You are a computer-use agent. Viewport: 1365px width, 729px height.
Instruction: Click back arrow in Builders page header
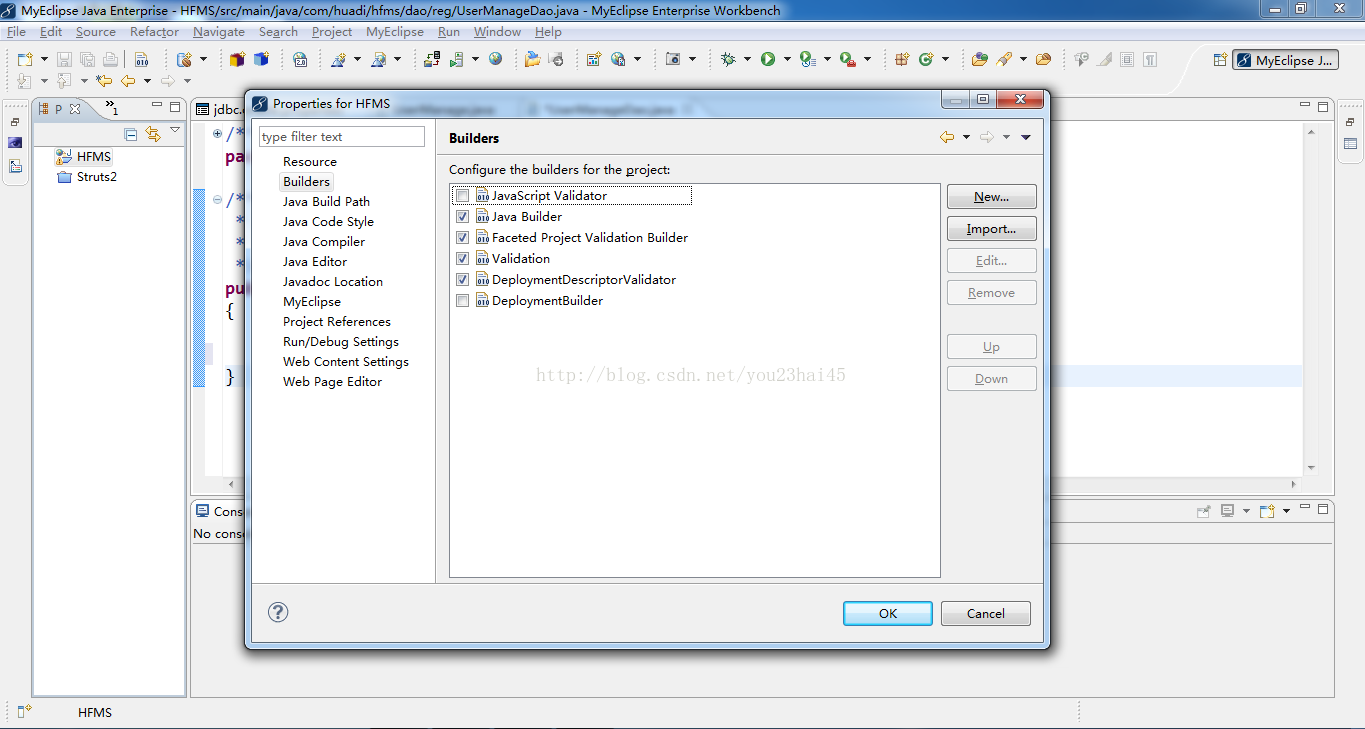[x=947, y=137]
